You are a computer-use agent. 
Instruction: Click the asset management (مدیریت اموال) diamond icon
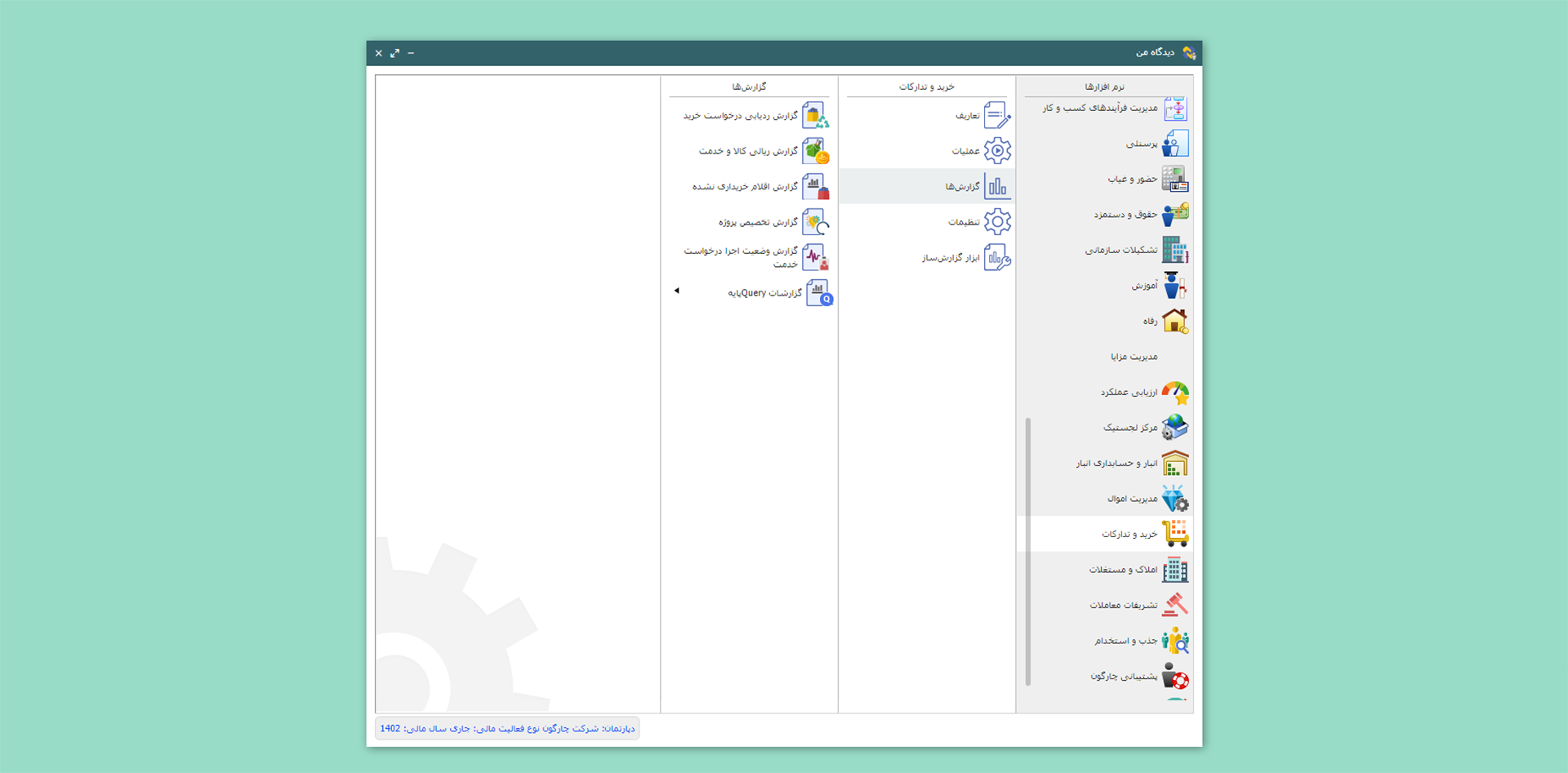1174,499
